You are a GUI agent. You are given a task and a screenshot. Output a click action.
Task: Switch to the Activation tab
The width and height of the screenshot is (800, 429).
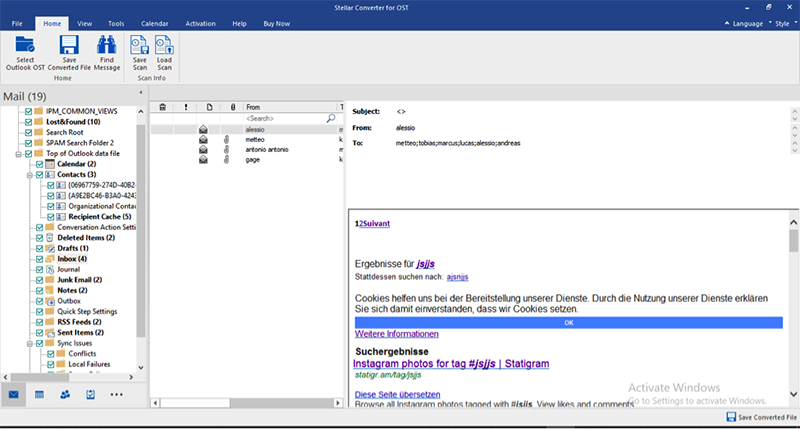(x=202, y=21)
